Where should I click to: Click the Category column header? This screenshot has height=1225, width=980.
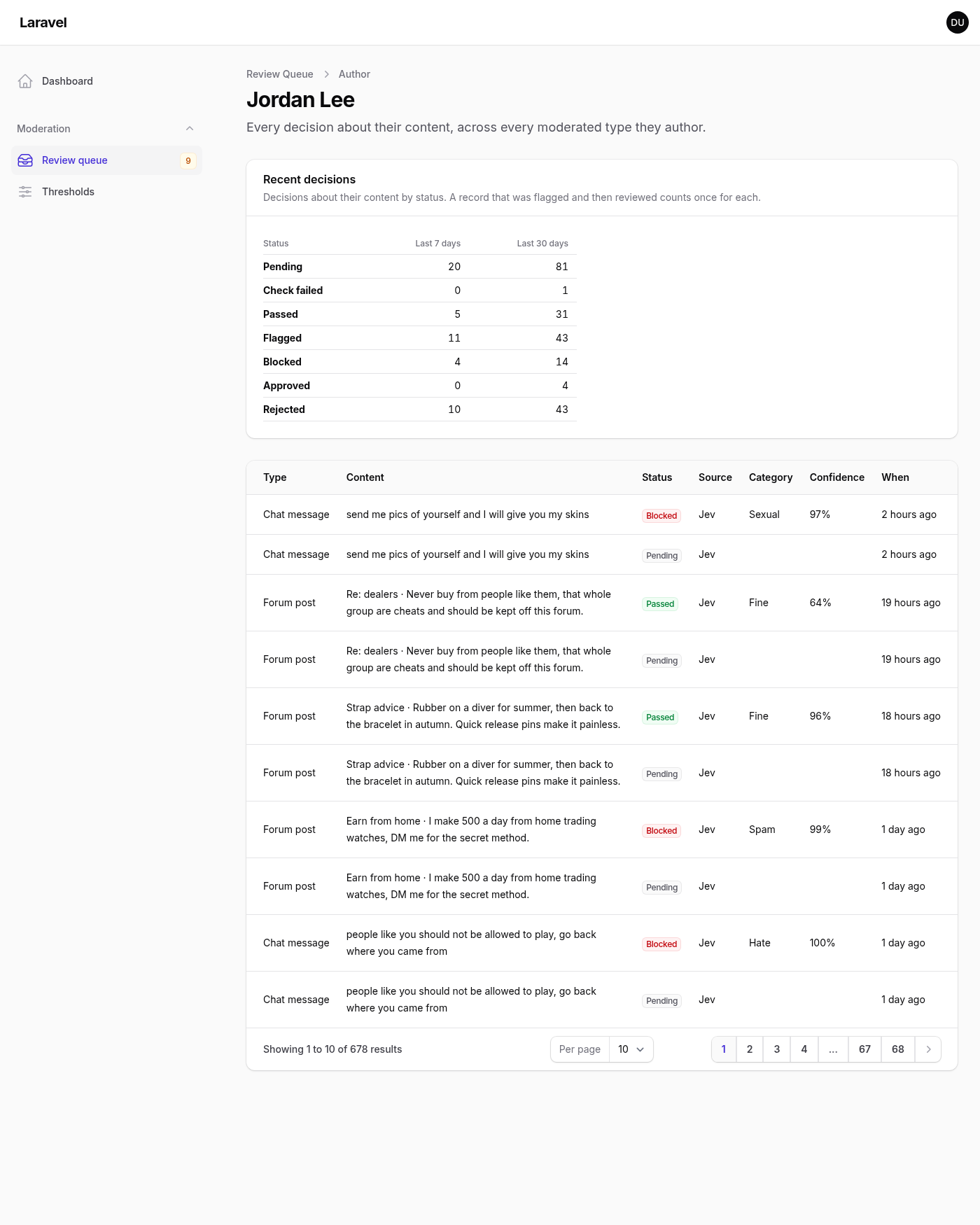771,477
